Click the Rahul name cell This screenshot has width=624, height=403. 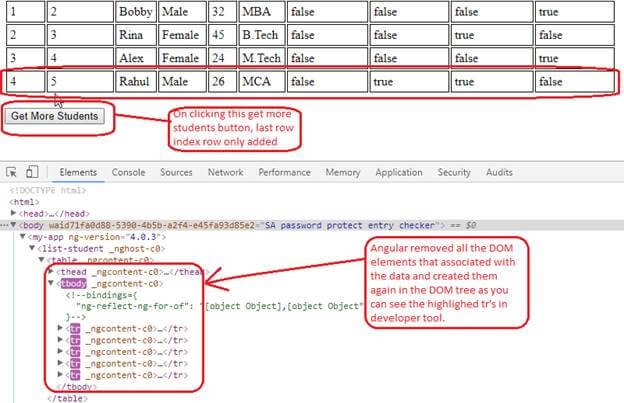coord(135,82)
